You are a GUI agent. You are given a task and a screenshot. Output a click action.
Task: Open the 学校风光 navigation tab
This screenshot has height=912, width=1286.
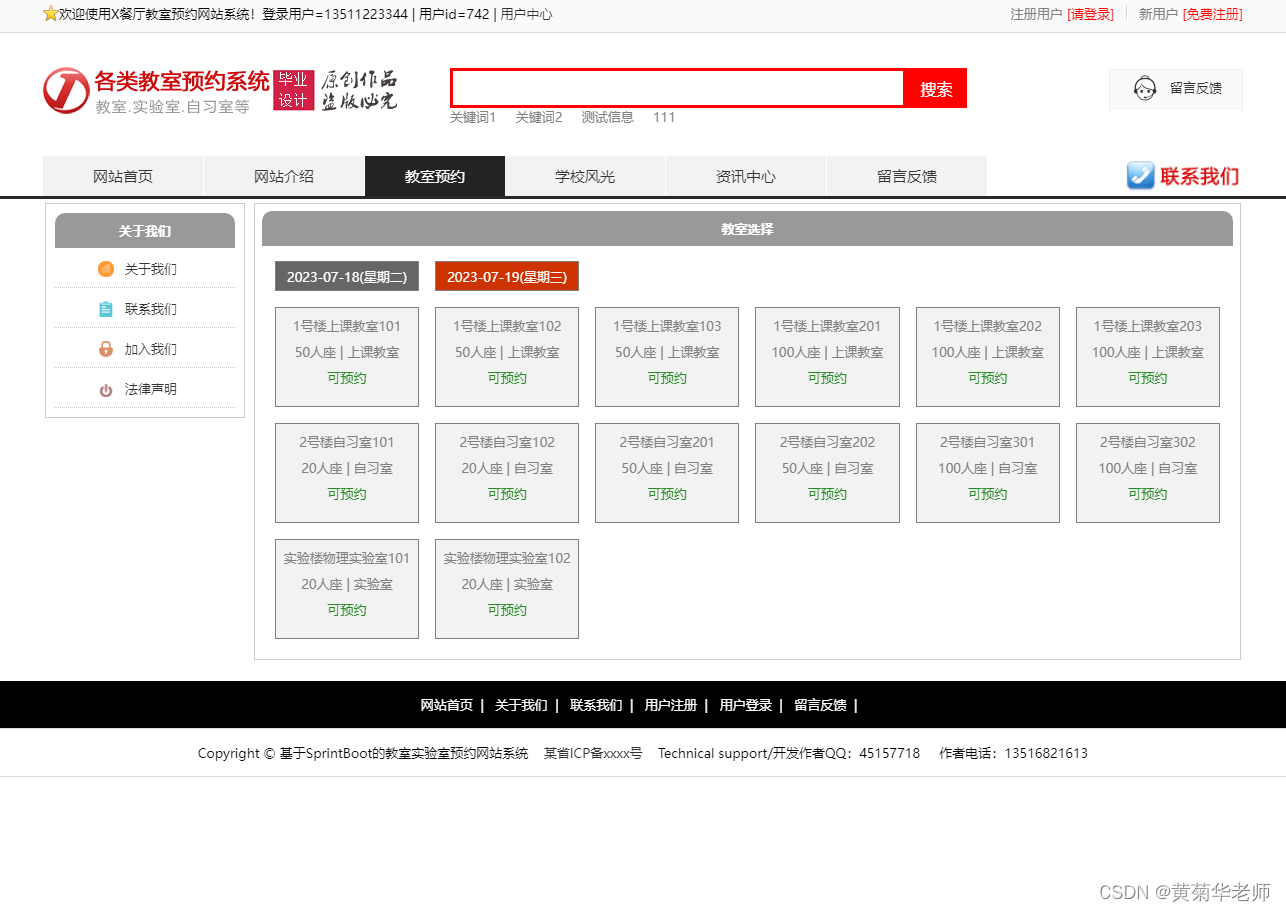click(x=585, y=176)
